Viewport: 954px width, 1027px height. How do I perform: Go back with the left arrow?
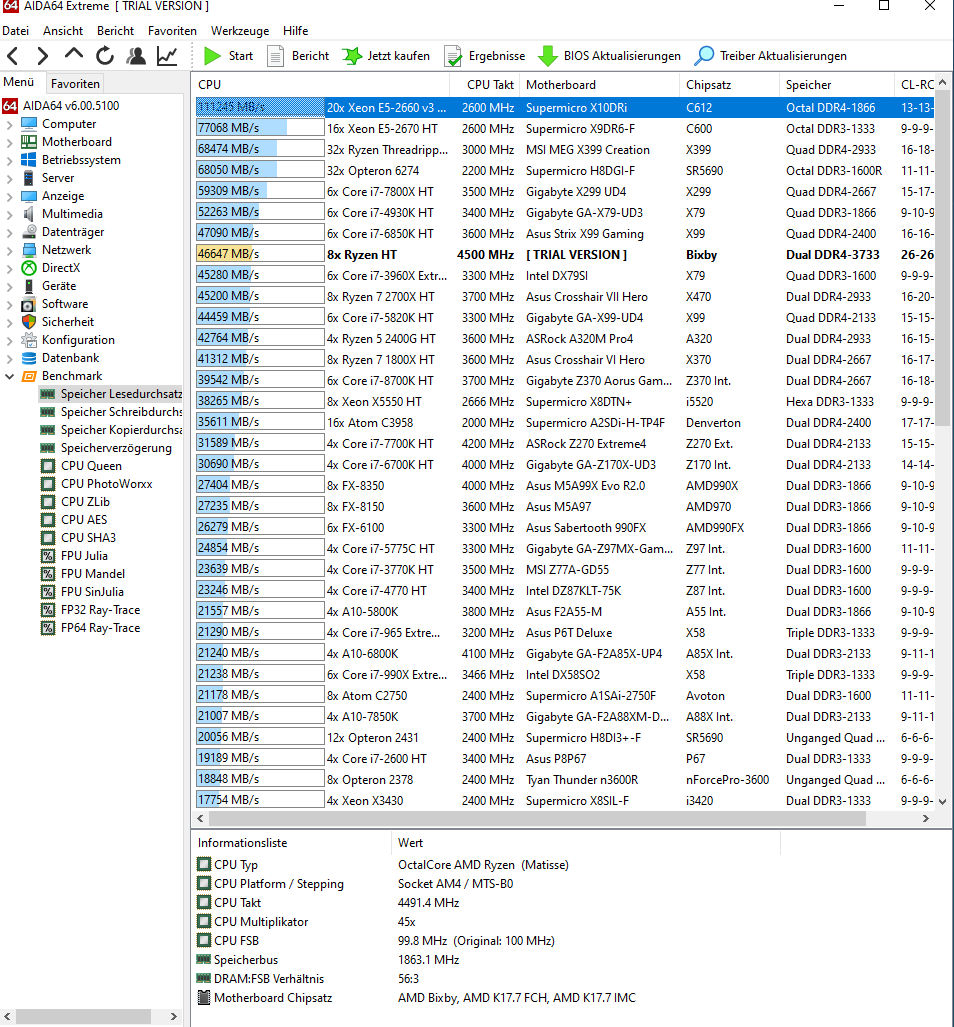pos(12,56)
